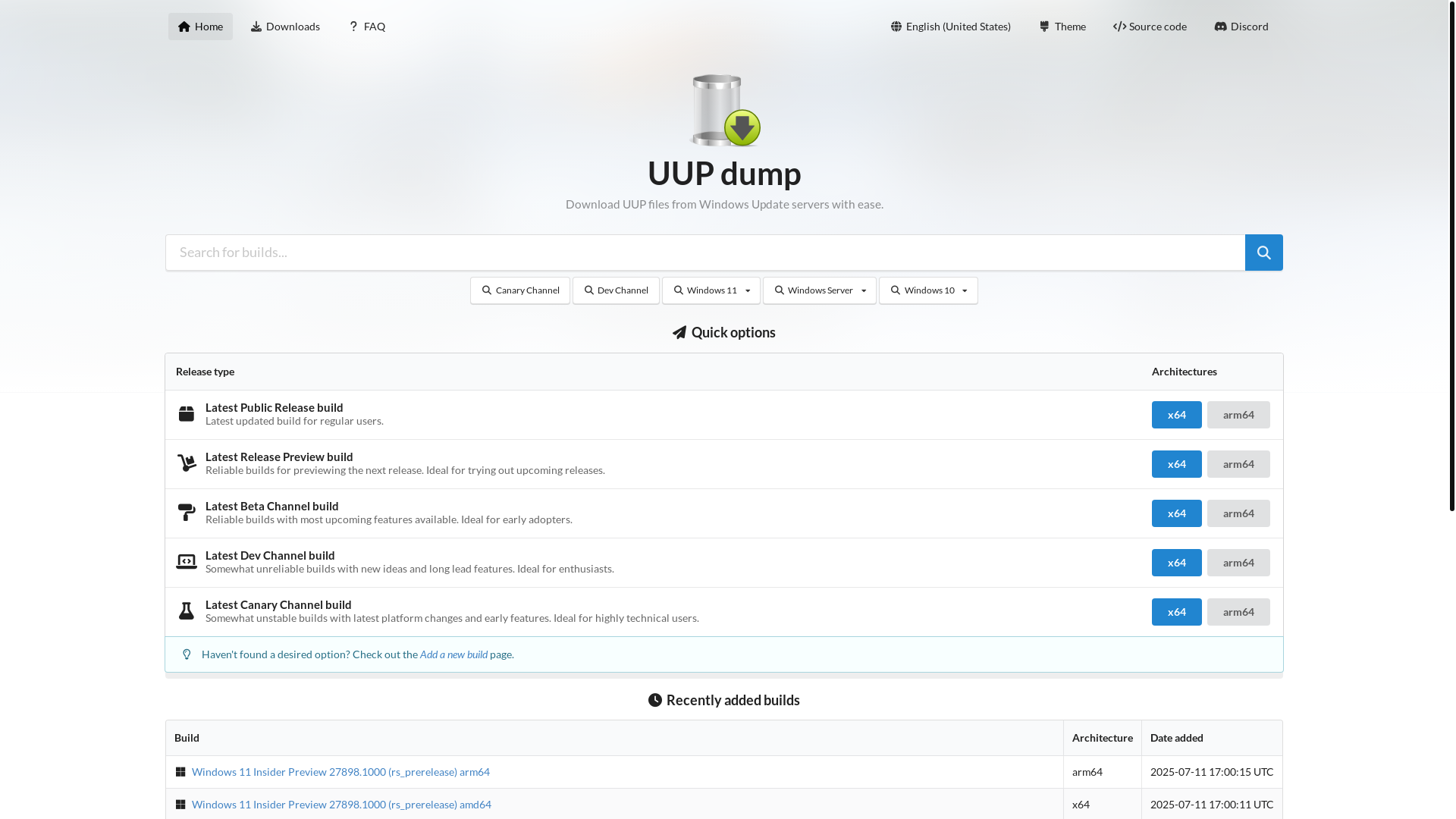Click the 2025-07-11 17:00:11 UTC date cell
The width and height of the screenshot is (1456, 819).
tap(1211, 805)
